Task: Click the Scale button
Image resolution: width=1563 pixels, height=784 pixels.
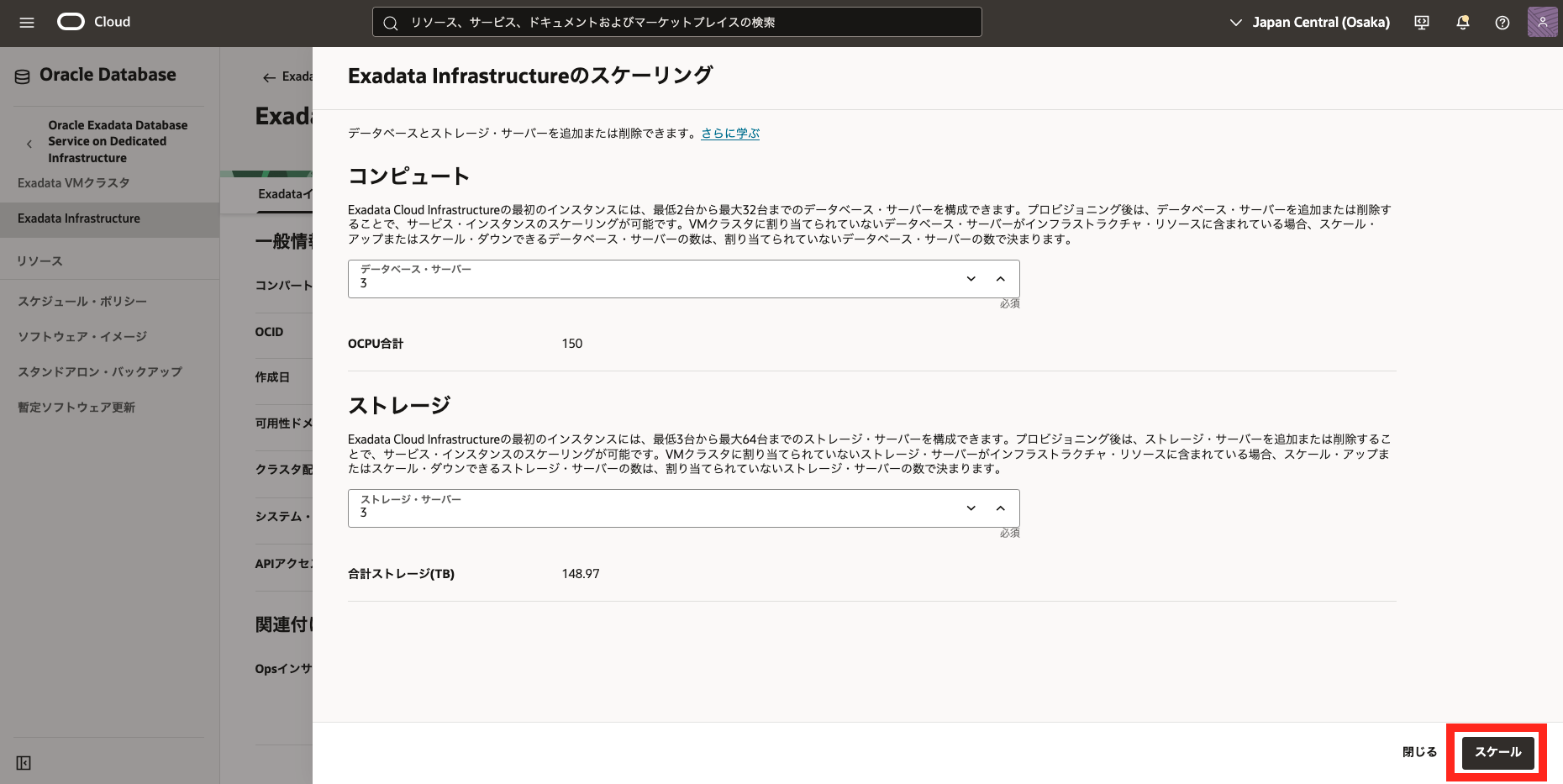Action: click(1497, 752)
